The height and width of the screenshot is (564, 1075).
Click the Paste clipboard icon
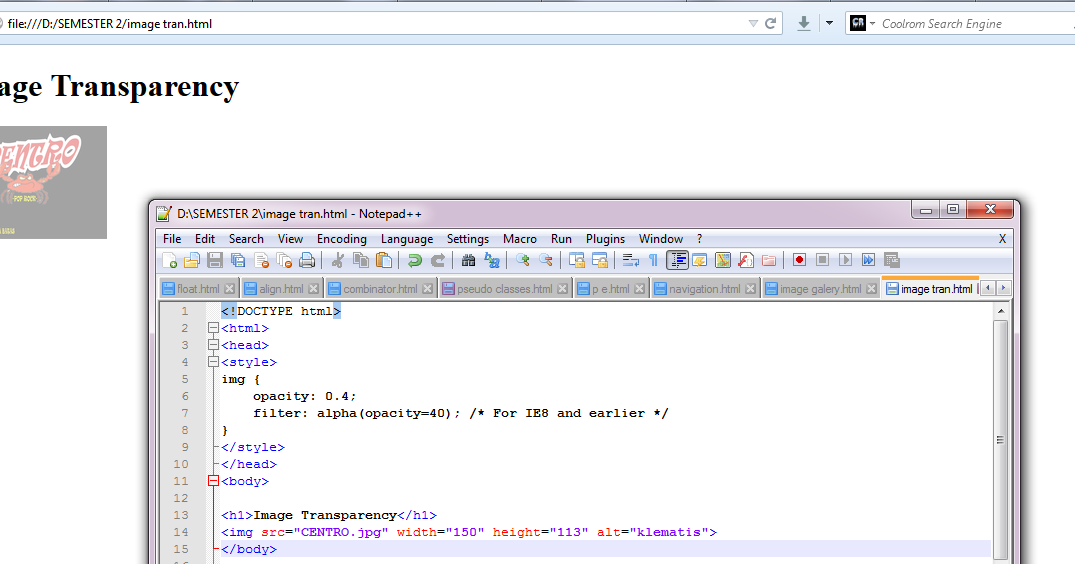click(384, 260)
